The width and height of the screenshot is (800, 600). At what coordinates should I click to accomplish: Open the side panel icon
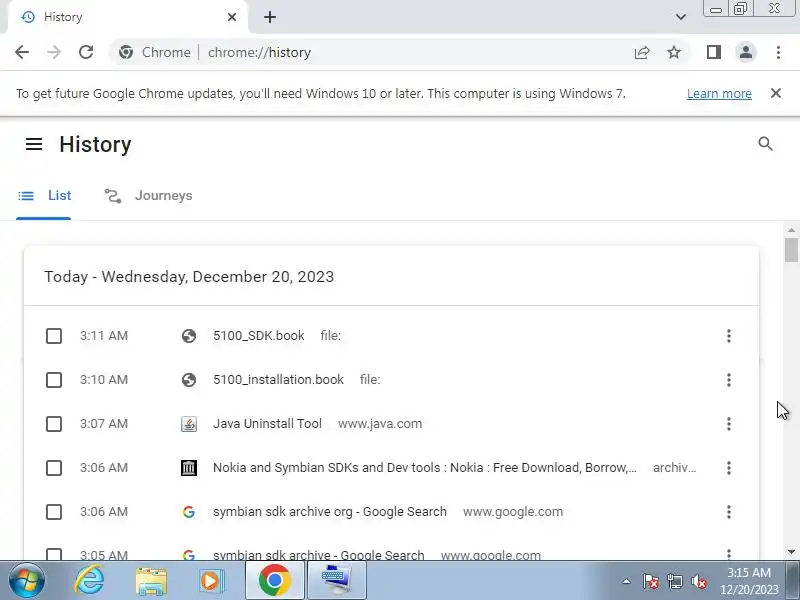coord(714,52)
